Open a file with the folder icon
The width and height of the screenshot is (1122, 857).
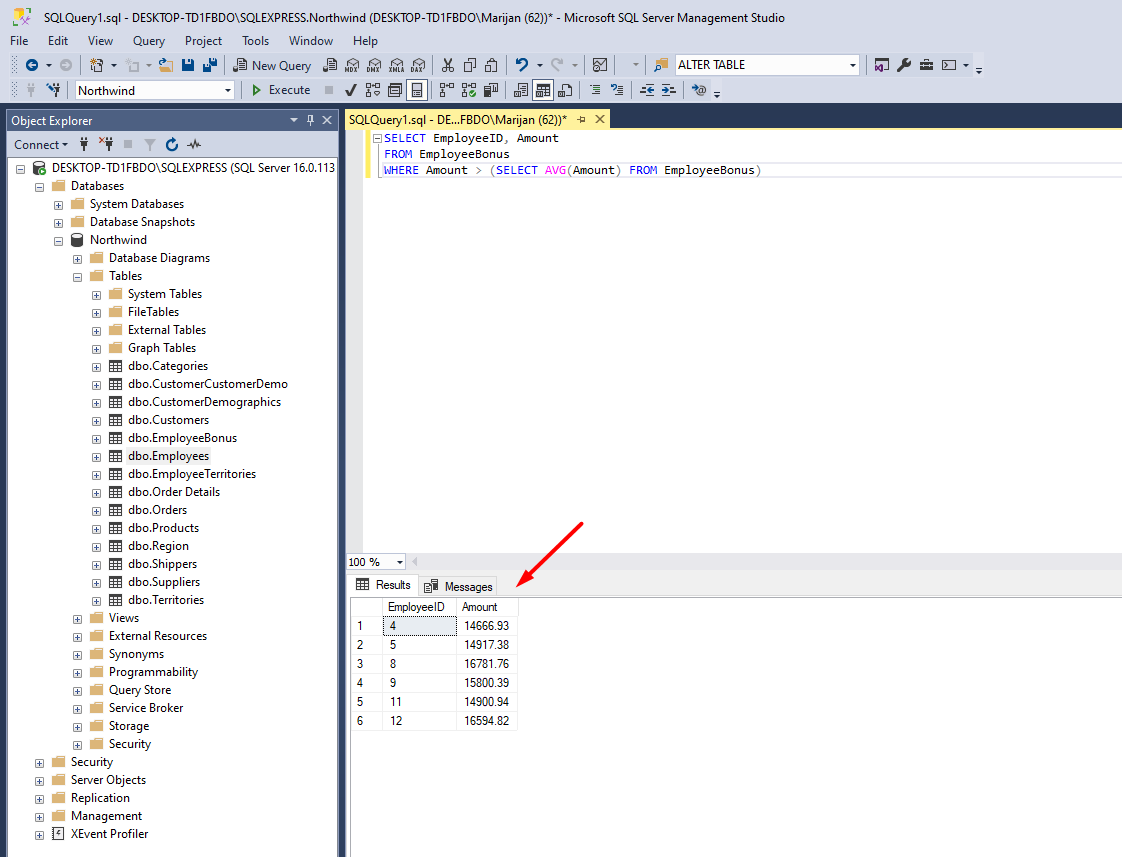[x=165, y=65]
